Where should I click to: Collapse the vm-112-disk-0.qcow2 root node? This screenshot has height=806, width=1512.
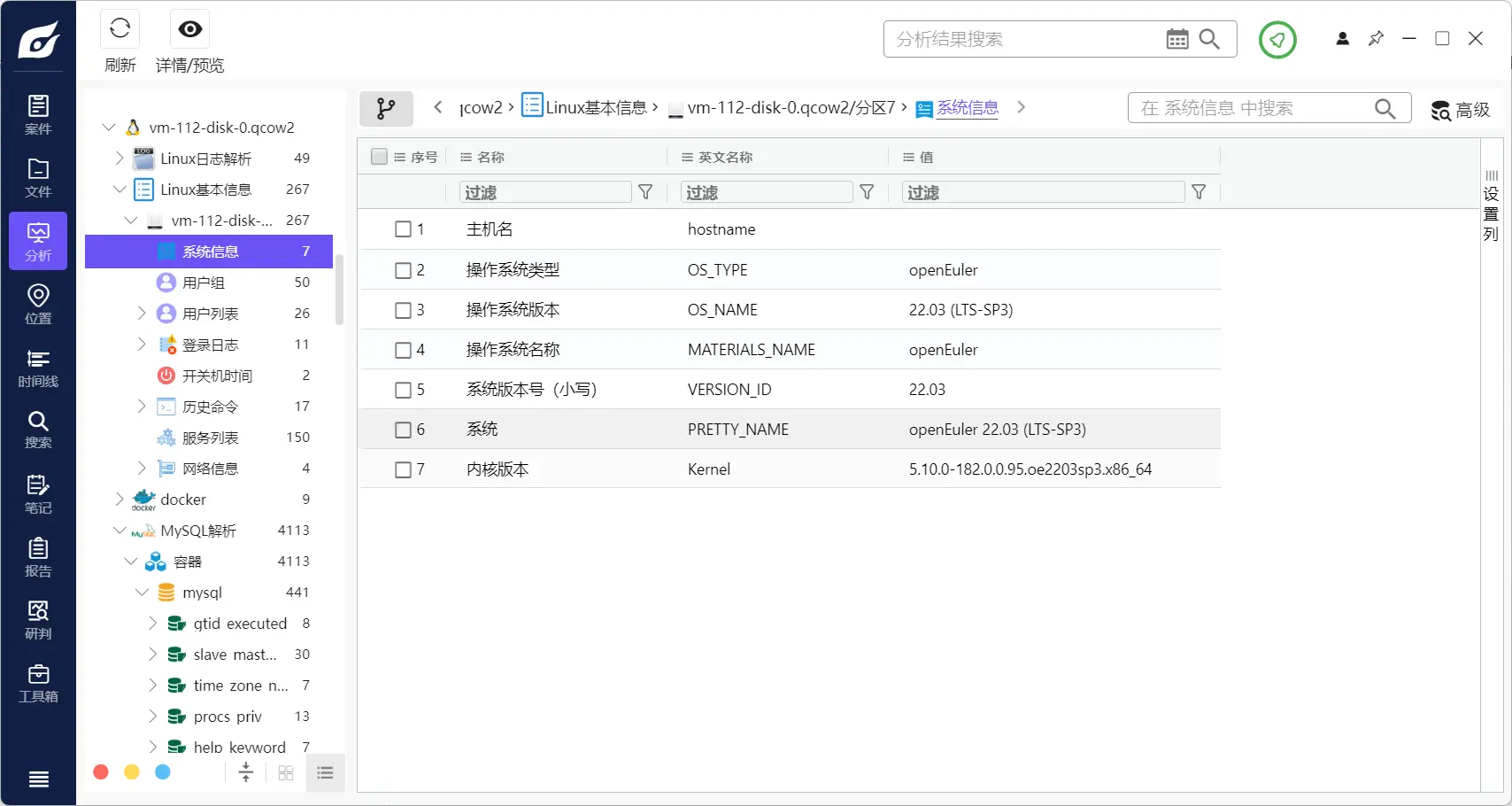pyautogui.click(x=109, y=128)
